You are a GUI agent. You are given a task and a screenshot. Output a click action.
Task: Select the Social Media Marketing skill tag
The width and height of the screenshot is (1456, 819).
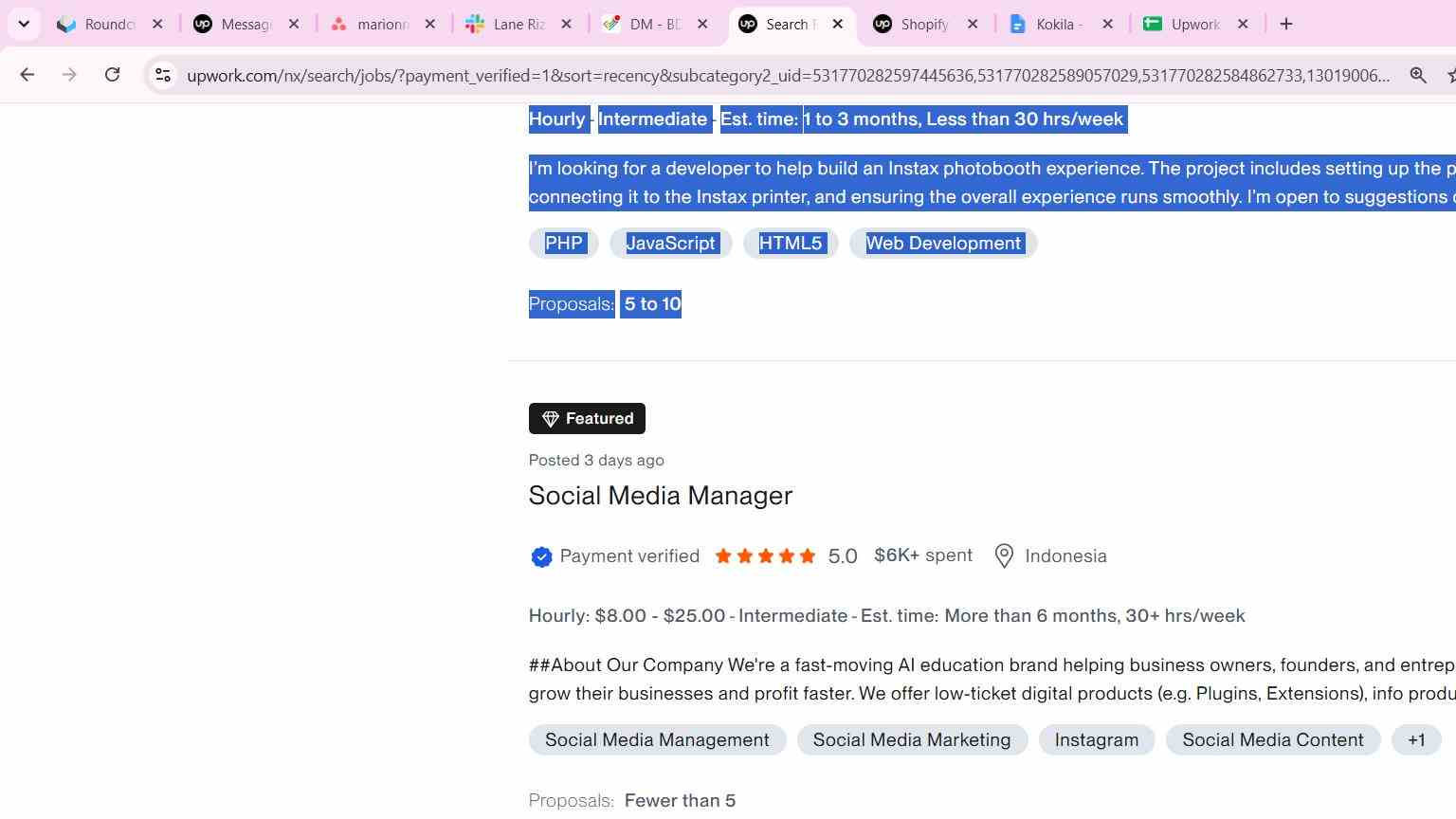pos(912,740)
